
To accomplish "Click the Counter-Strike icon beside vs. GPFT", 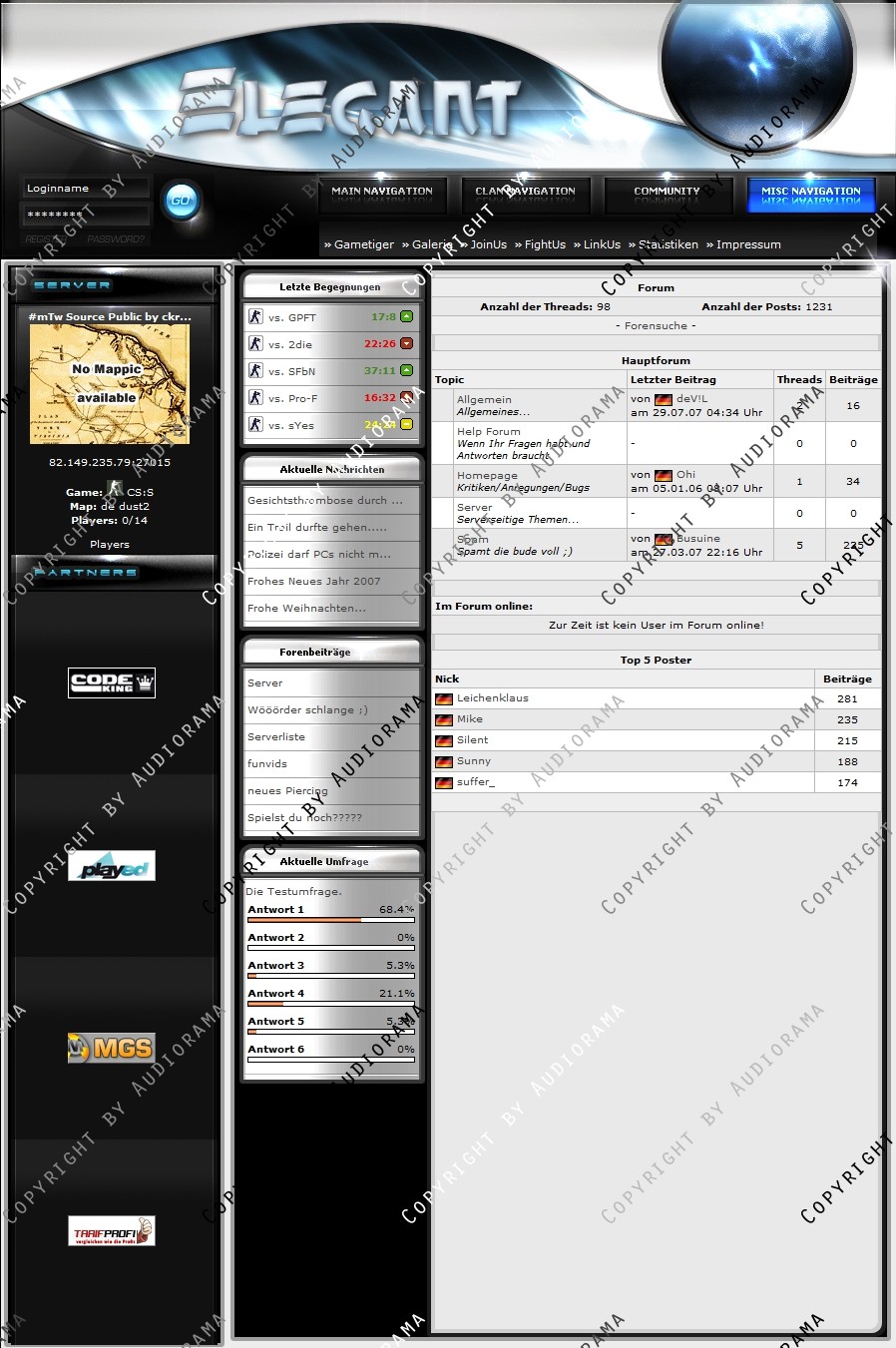I will 255,317.
